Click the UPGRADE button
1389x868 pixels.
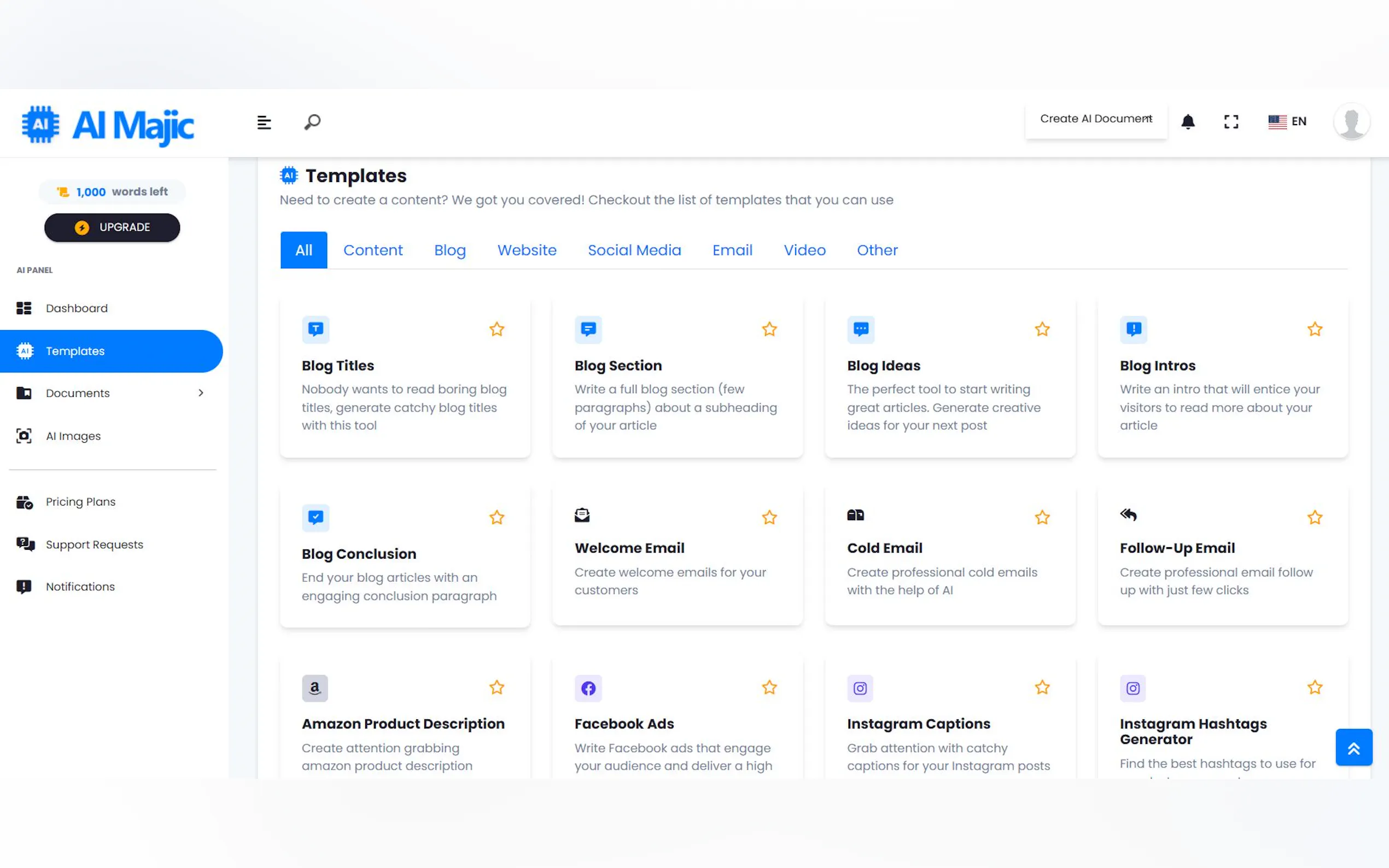point(112,227)
